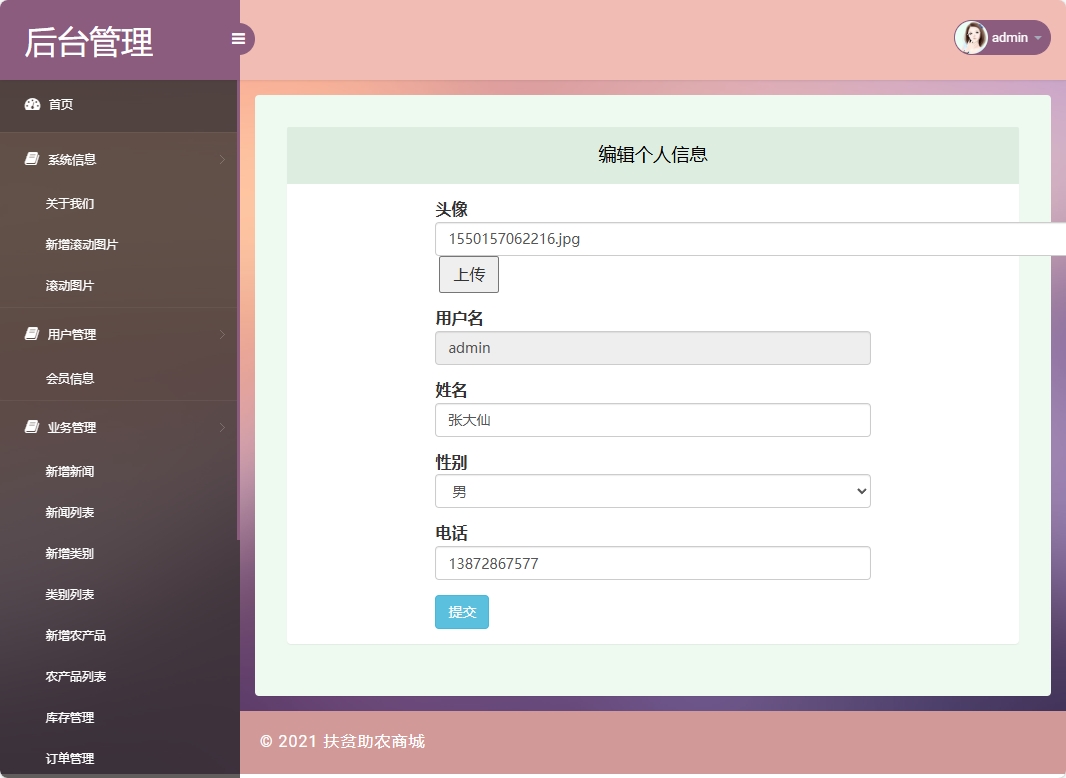Click the 用户名 field label

tap(460, 318)
